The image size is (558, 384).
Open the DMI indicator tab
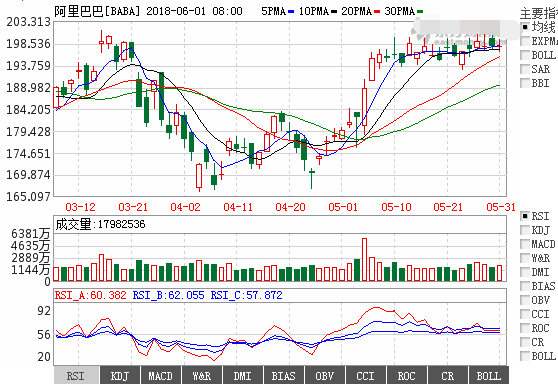pos(242,376)
